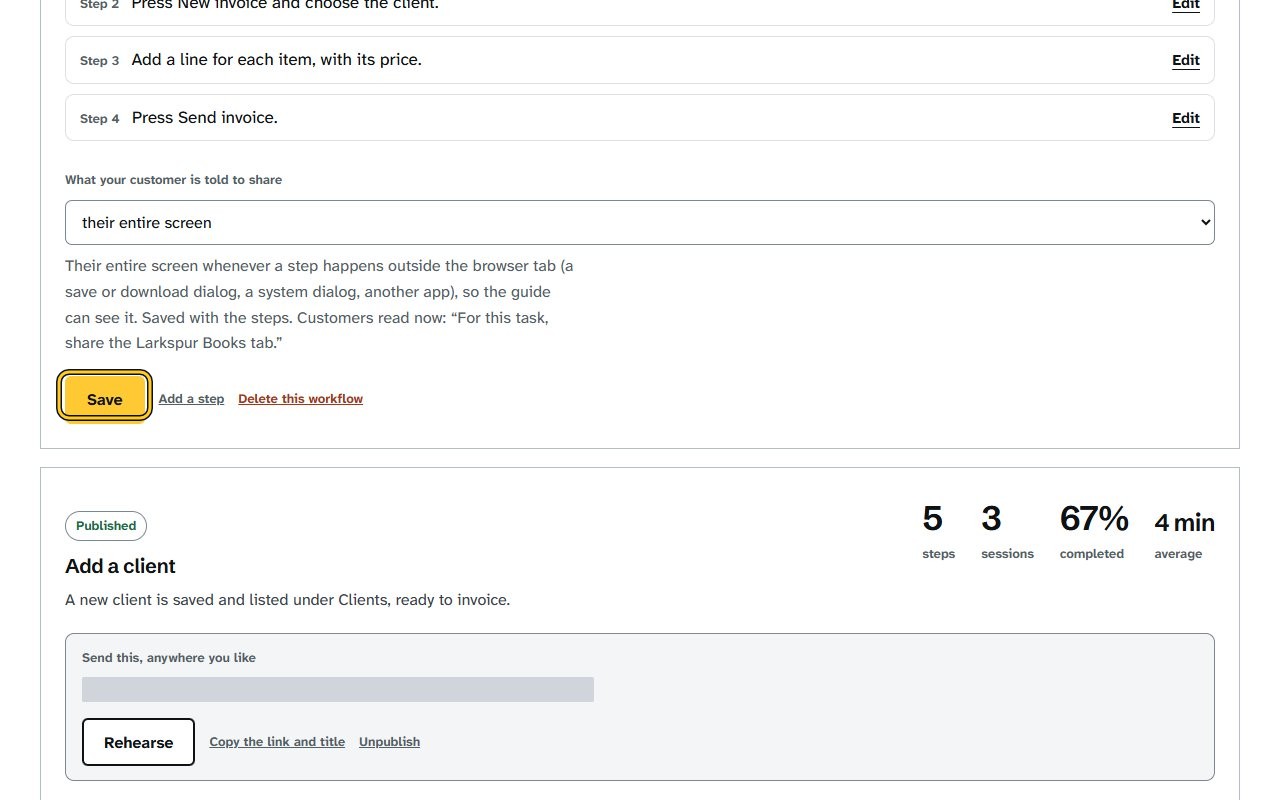1280x800 pixels.
Task: Edit Step 3 add a line step
Action: tap(1185, 60)
